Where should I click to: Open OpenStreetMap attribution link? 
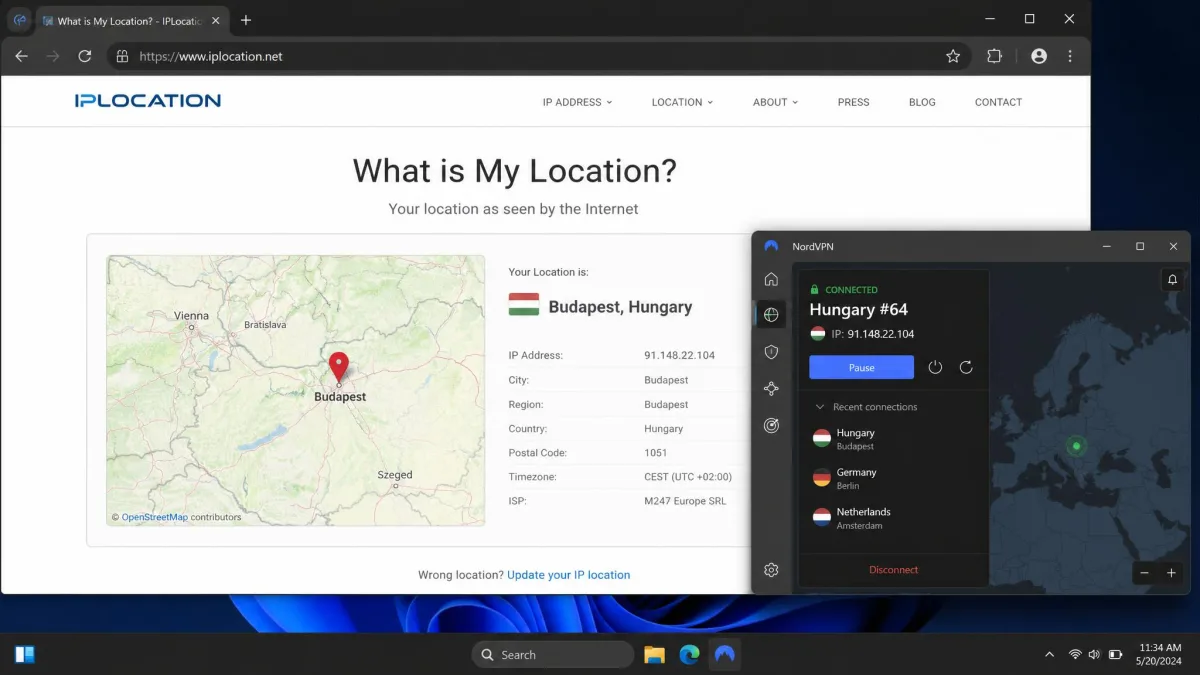154,517
